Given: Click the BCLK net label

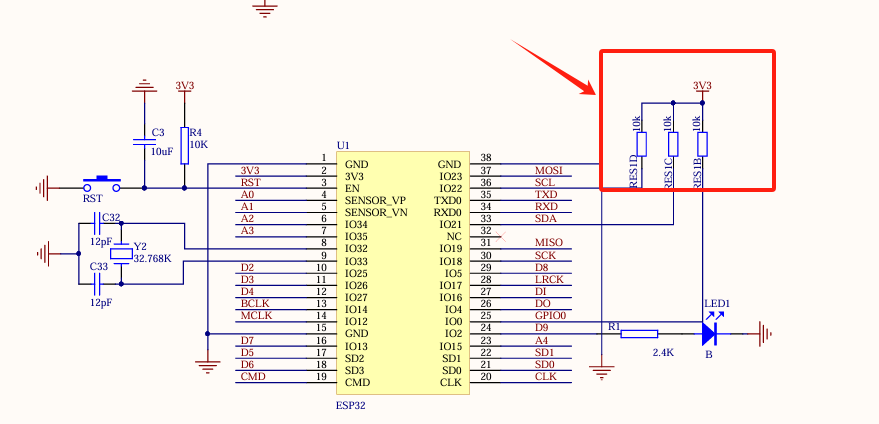Looking at the screenshot, I should (254, 303).
